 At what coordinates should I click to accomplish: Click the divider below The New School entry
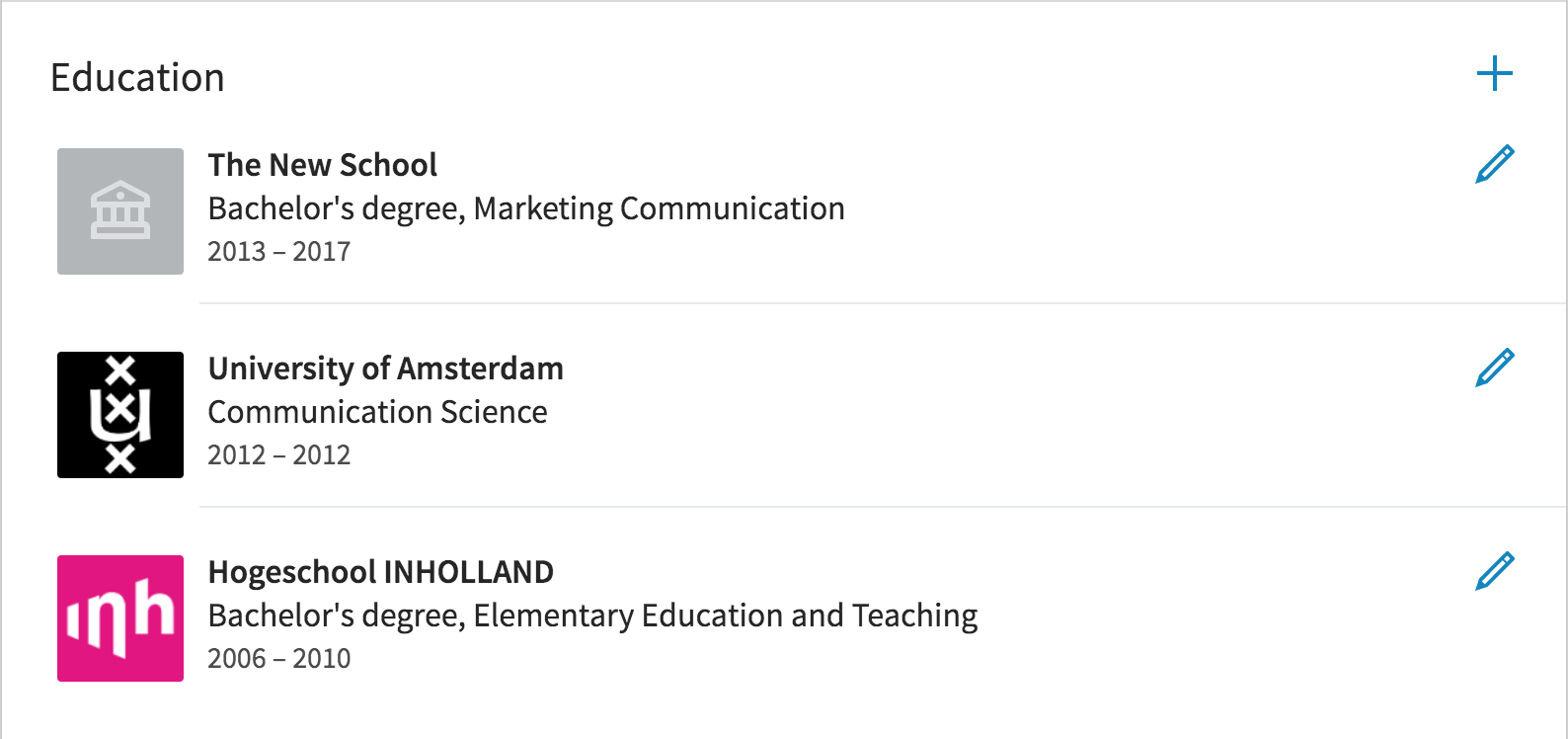pyautogui.click(x=883, y=303)
